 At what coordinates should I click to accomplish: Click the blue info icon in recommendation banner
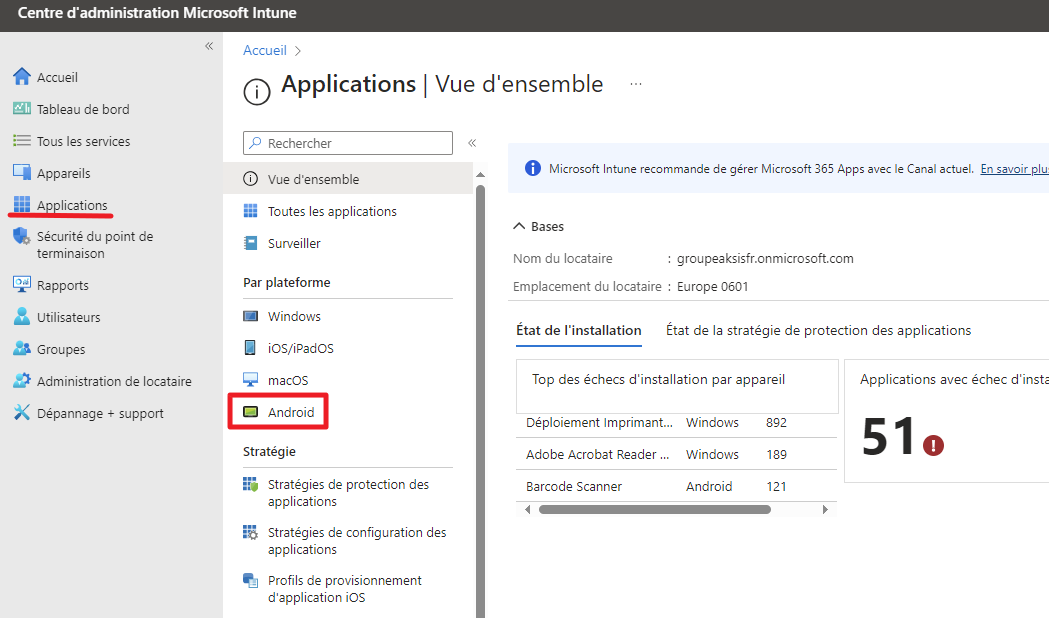(x=533, y=169)
